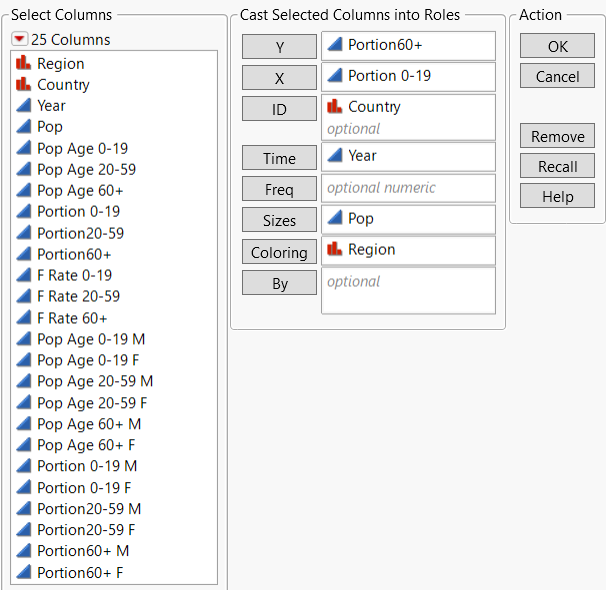Assign selection with the X role button

(279, 78)
